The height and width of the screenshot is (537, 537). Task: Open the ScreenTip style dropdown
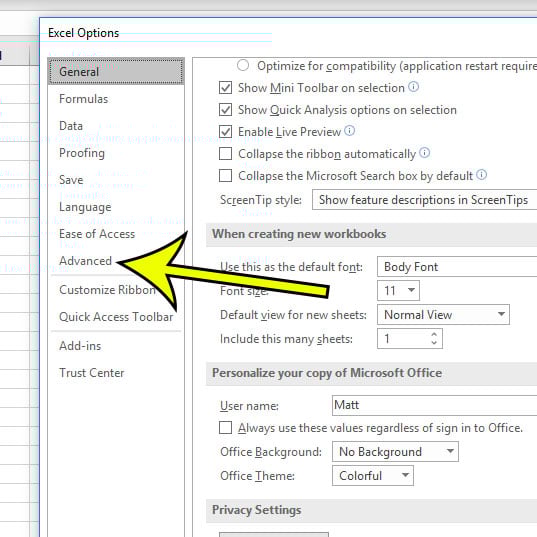(x=424, y=200)
